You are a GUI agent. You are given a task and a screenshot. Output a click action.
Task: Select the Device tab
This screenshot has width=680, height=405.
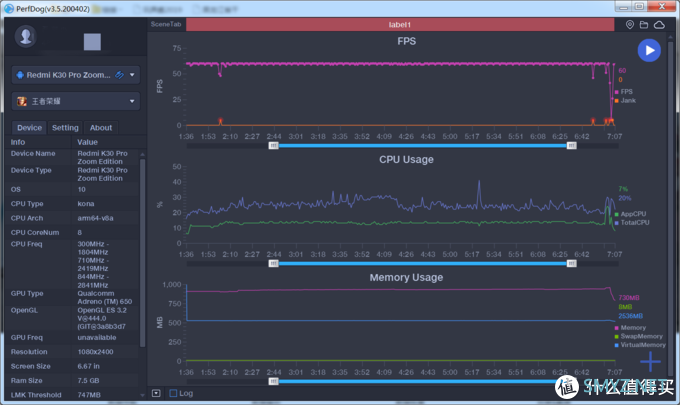pos(29,128)
